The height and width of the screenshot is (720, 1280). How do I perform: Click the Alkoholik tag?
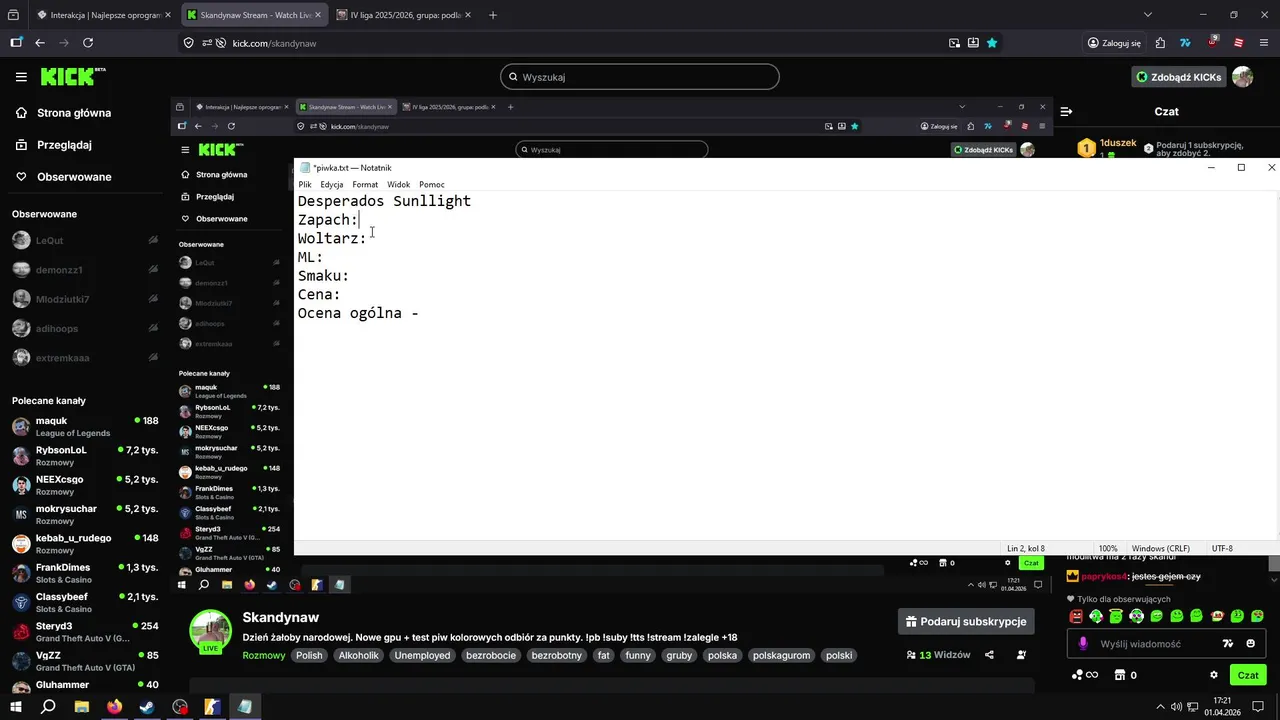(x=358, y=656)
